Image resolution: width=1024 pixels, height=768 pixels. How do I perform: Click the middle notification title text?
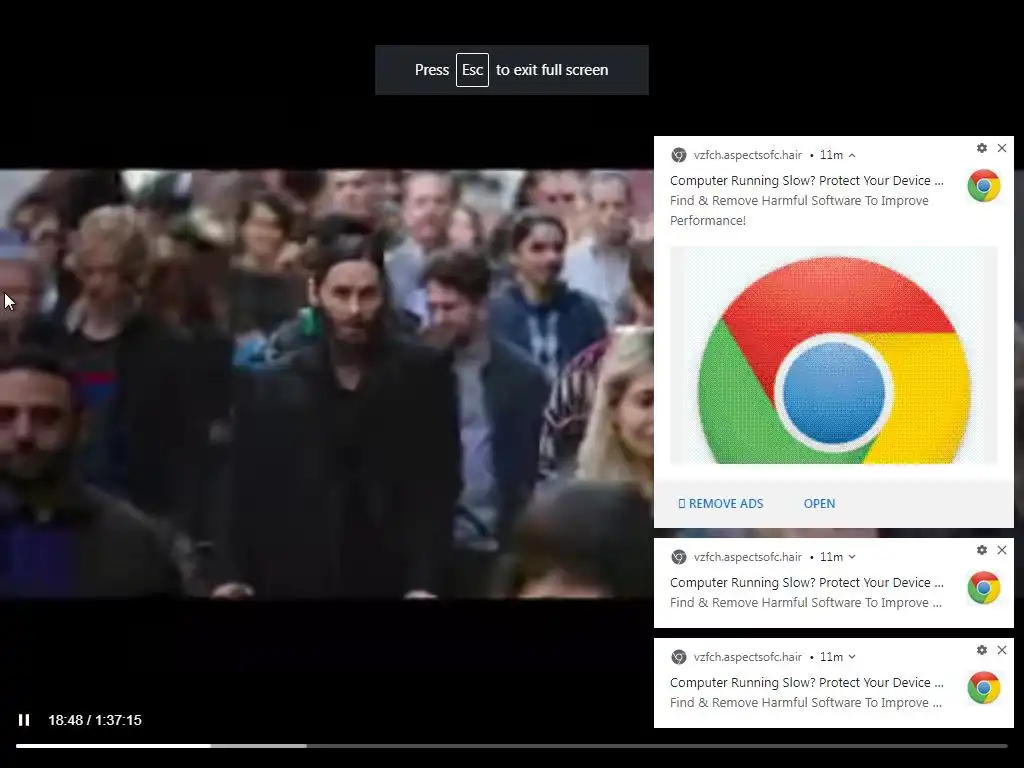(807, 583)
